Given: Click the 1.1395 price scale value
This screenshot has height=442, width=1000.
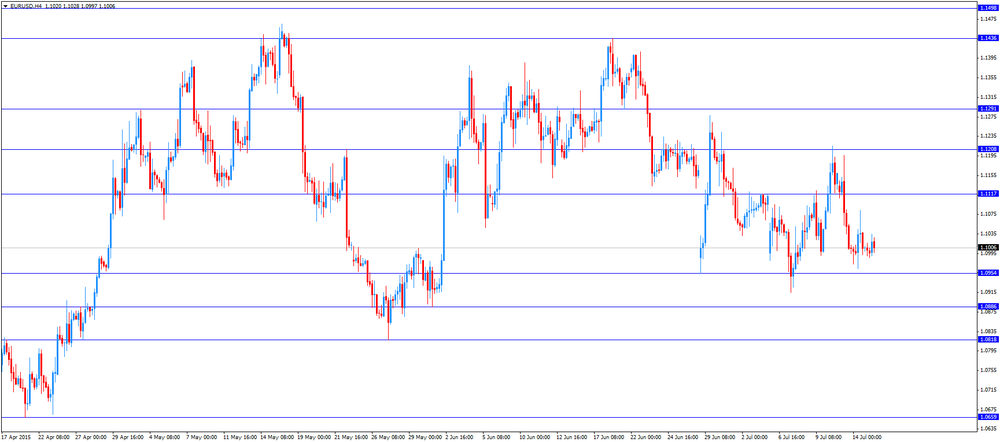Looking at the screenshot, I should 988,58.
